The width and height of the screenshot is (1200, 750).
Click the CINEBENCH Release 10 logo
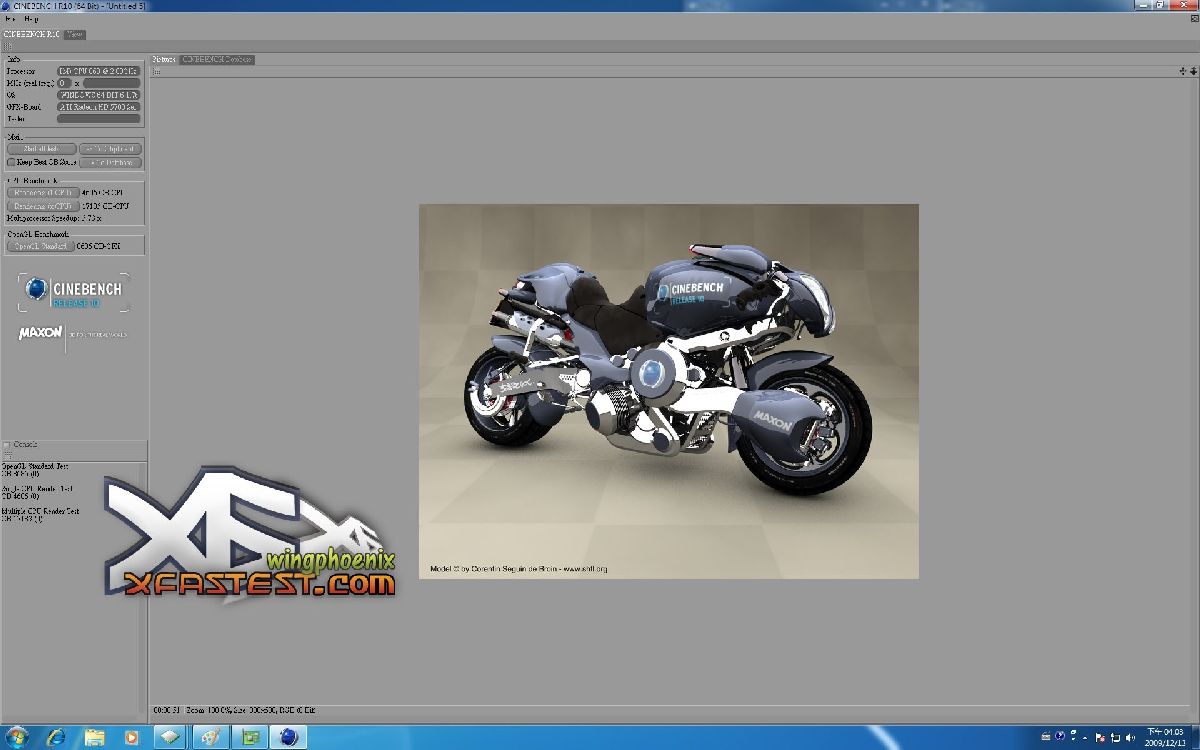75,292
